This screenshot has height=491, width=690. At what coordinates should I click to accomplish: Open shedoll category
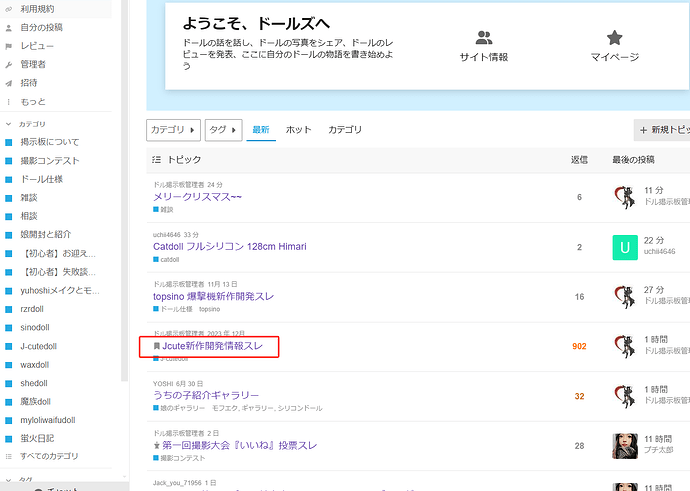tap(33, 383)
